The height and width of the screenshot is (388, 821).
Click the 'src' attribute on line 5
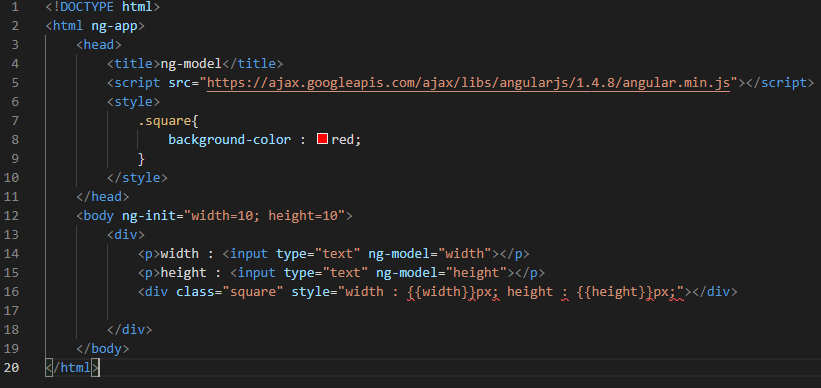click(x=180, y=82)
